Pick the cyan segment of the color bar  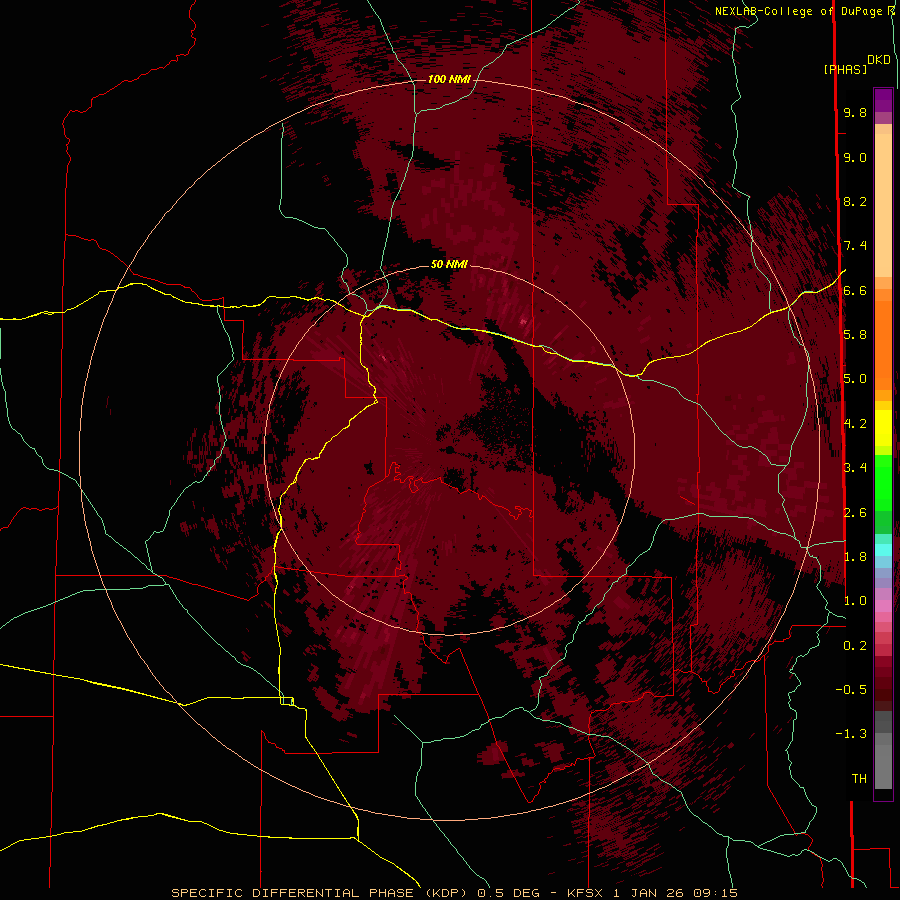(883, 549)
